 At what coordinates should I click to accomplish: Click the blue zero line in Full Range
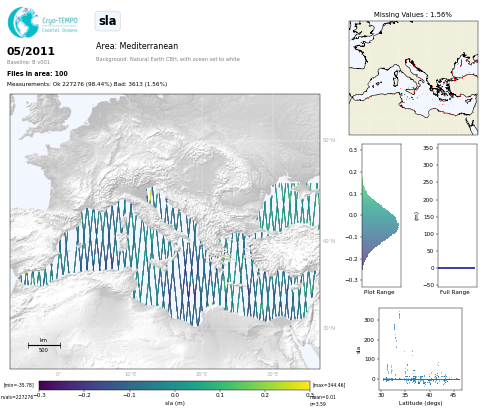456,268
